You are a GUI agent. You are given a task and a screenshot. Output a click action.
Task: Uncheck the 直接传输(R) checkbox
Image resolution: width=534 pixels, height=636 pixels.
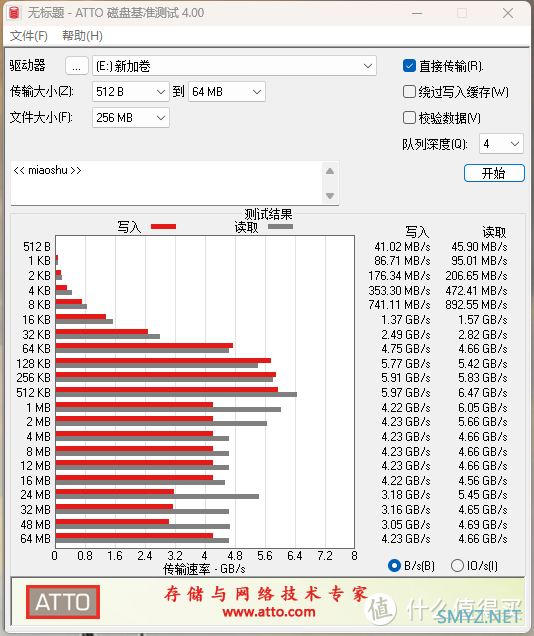coord(409,66)
